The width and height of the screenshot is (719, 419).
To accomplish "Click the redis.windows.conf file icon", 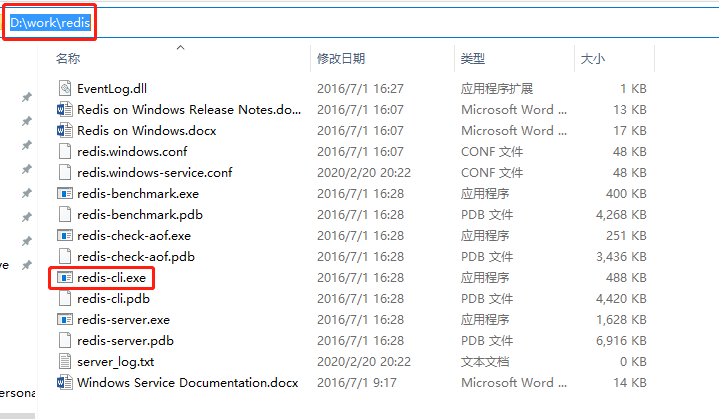I will [x=65, y=151].
